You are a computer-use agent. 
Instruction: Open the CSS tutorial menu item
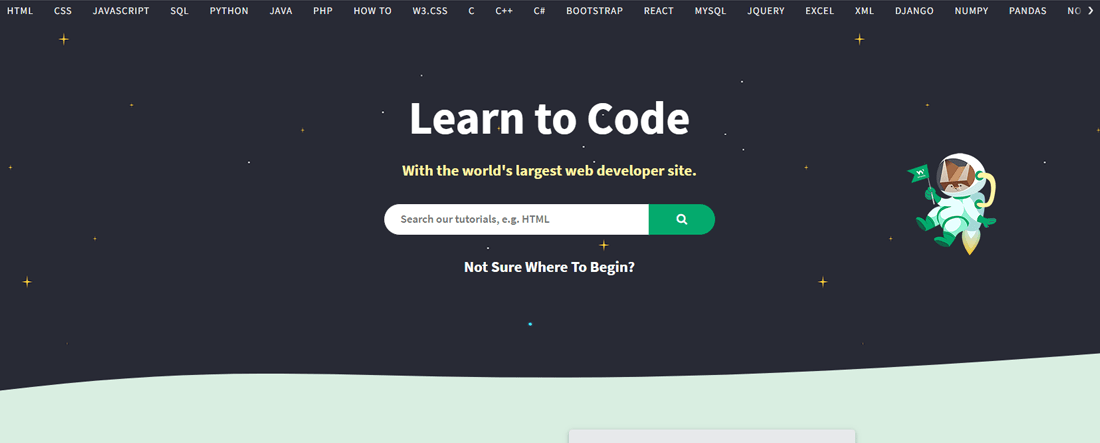pos(63,11)
